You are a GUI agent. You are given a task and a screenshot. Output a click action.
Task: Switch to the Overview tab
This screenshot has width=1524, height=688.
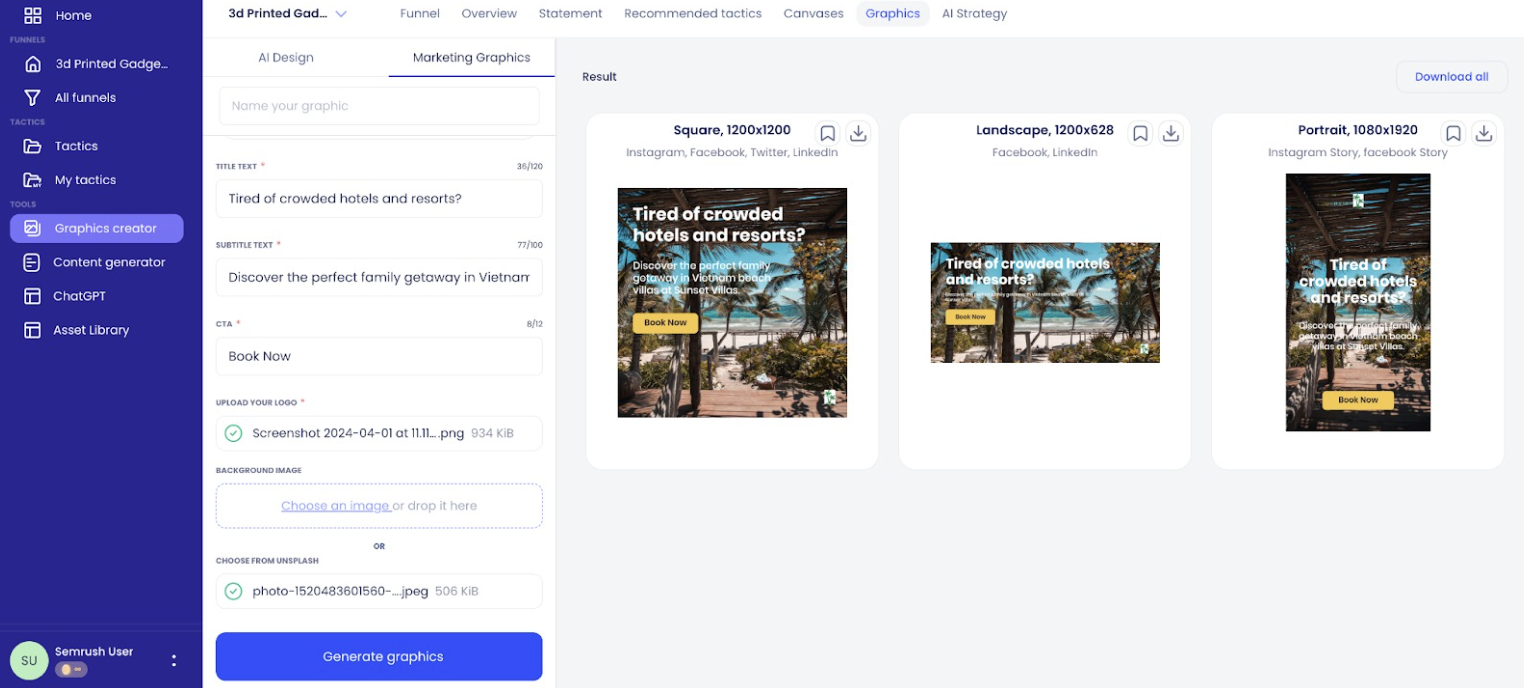[489, 13]
